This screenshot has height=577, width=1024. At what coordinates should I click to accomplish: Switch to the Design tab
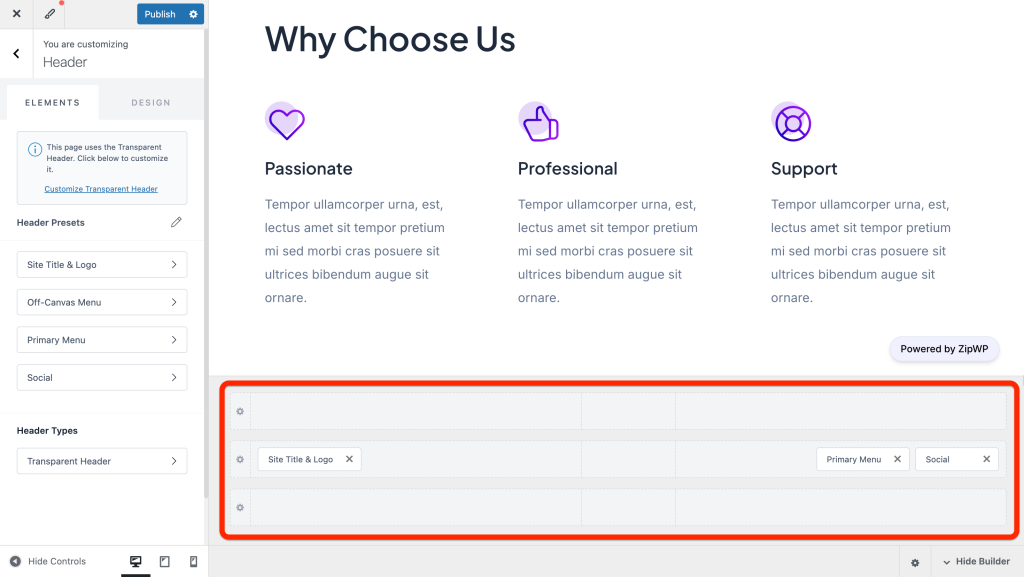pyautogui.click(x=151, y=102)
